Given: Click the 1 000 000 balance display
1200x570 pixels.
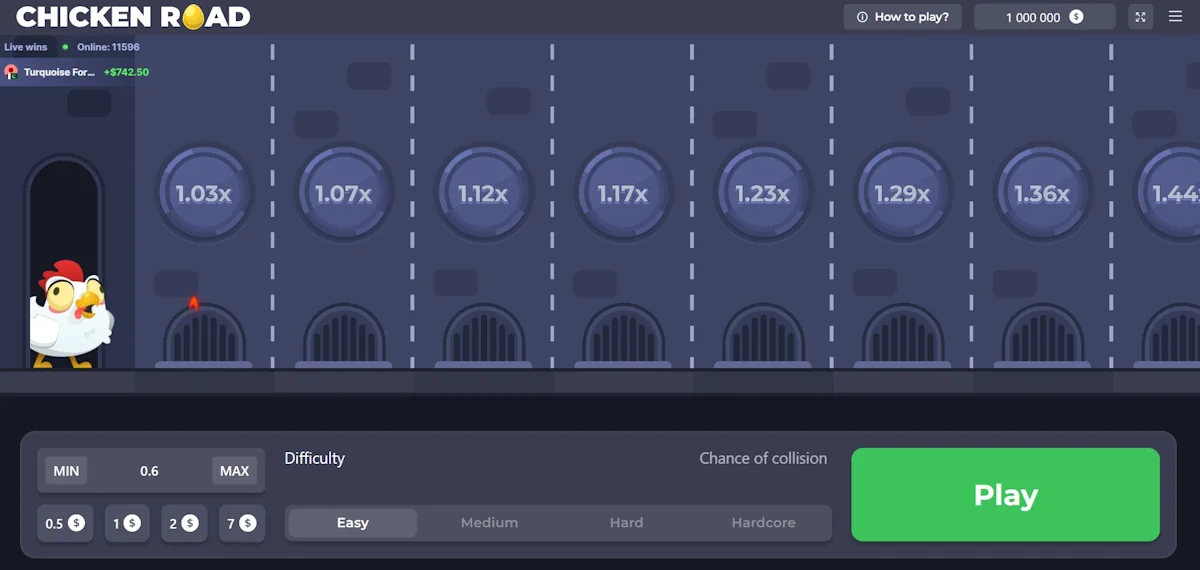Looking at the screenshot, I should pyautogui.click(x=1044, y=17).
